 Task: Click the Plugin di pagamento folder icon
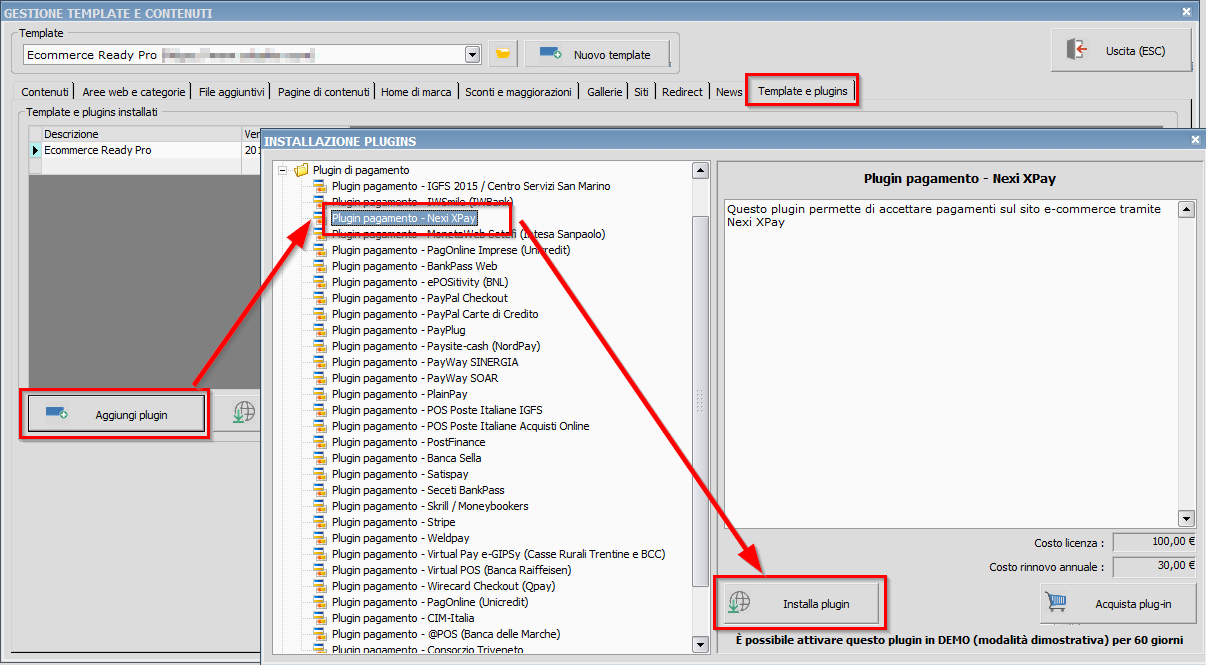pyautogui.click(x=301, y=170)
